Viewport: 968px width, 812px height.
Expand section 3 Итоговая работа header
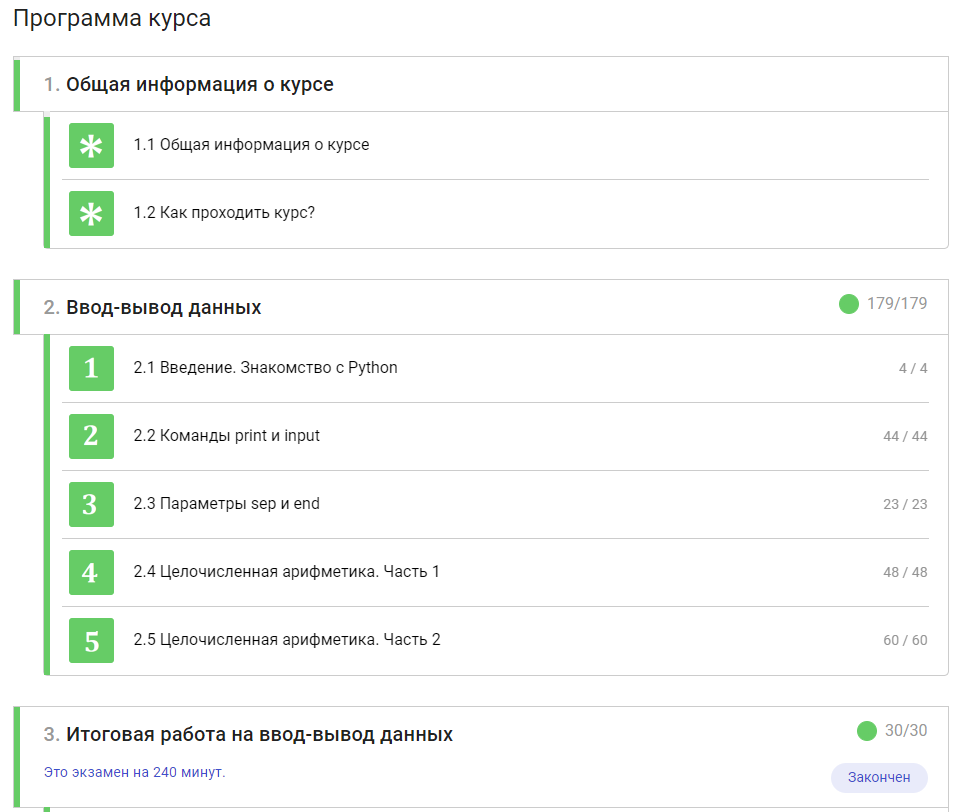coord(259,735)
